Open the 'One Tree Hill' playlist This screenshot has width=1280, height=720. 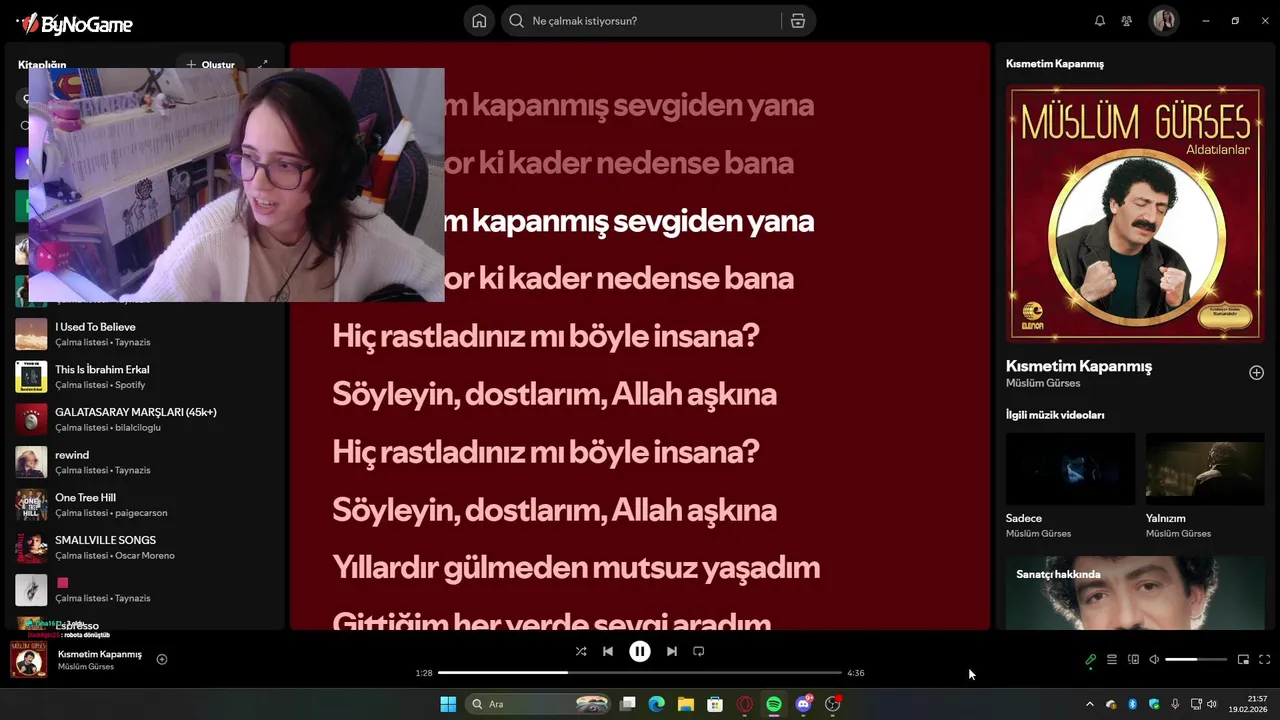pos(144,505)
